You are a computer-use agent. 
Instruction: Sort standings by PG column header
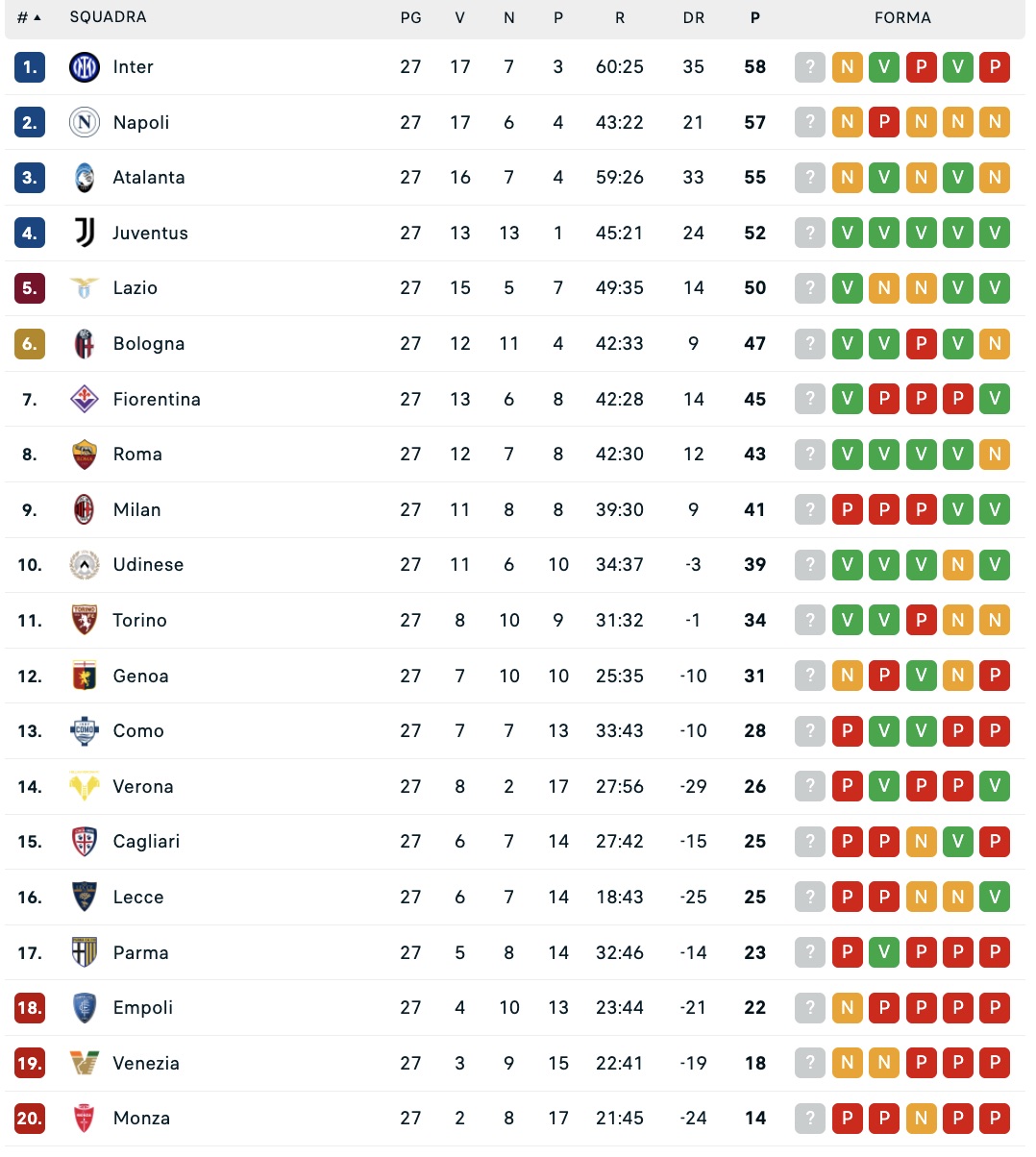point(411,17)
